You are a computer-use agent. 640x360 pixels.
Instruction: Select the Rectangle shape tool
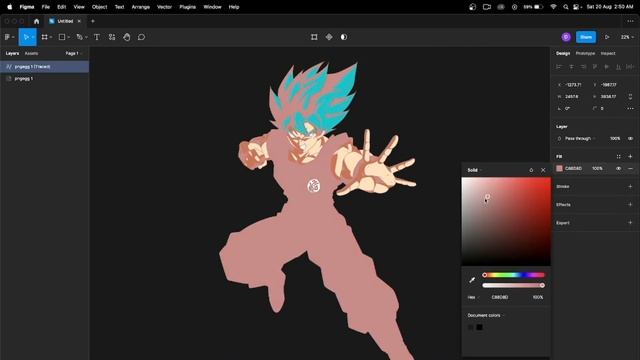pos(62,37)
